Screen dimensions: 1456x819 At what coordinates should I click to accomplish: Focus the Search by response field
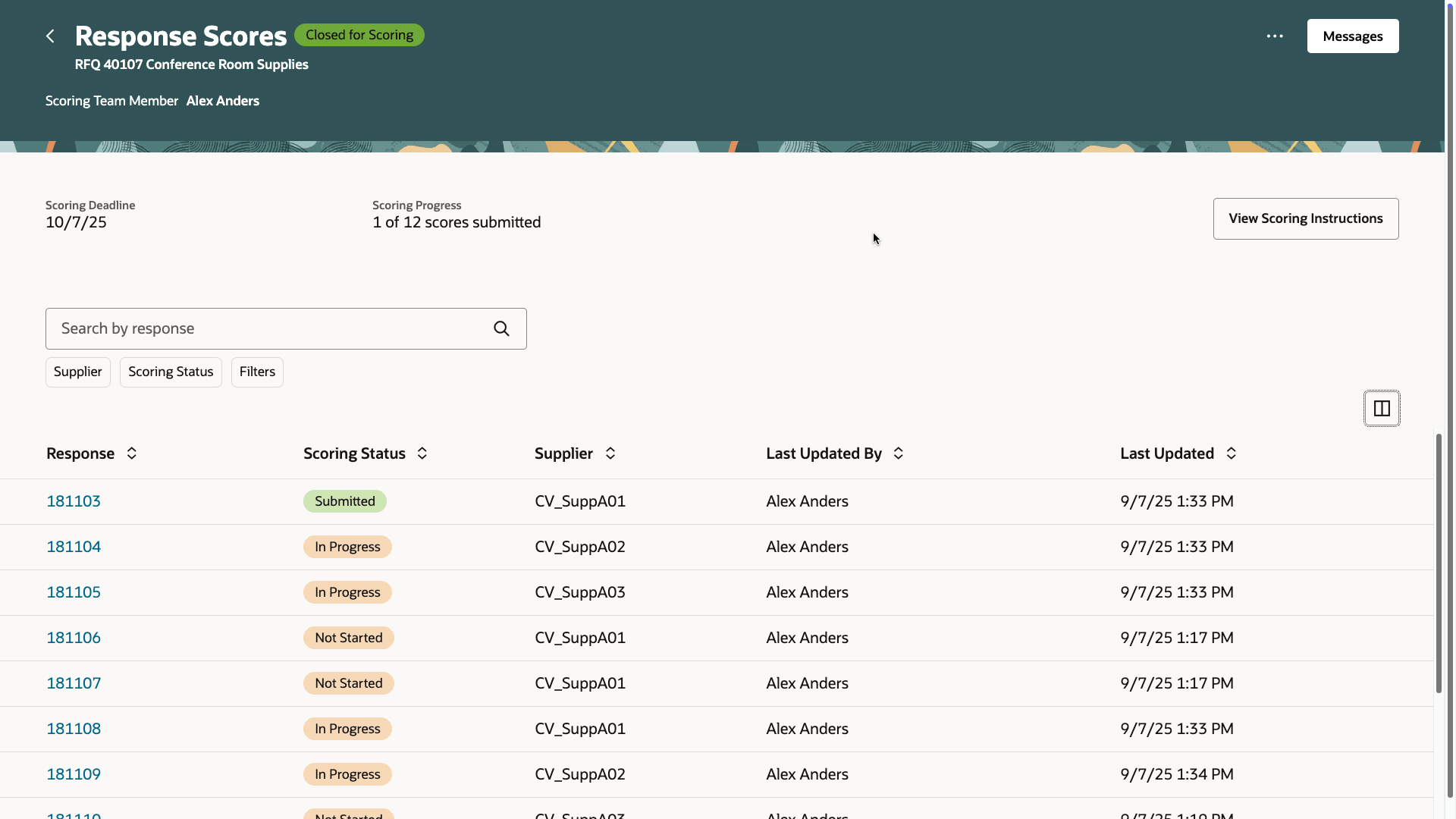pyautogui.click(x=265, y=328)
